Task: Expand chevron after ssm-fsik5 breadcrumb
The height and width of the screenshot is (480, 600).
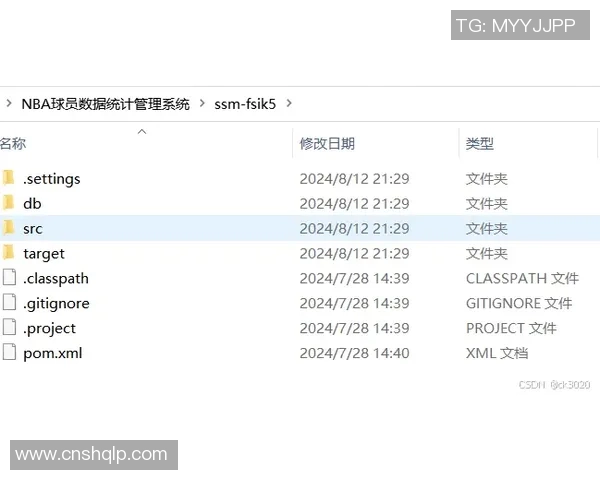Action: pyautogui.click(x=289, y=103)
